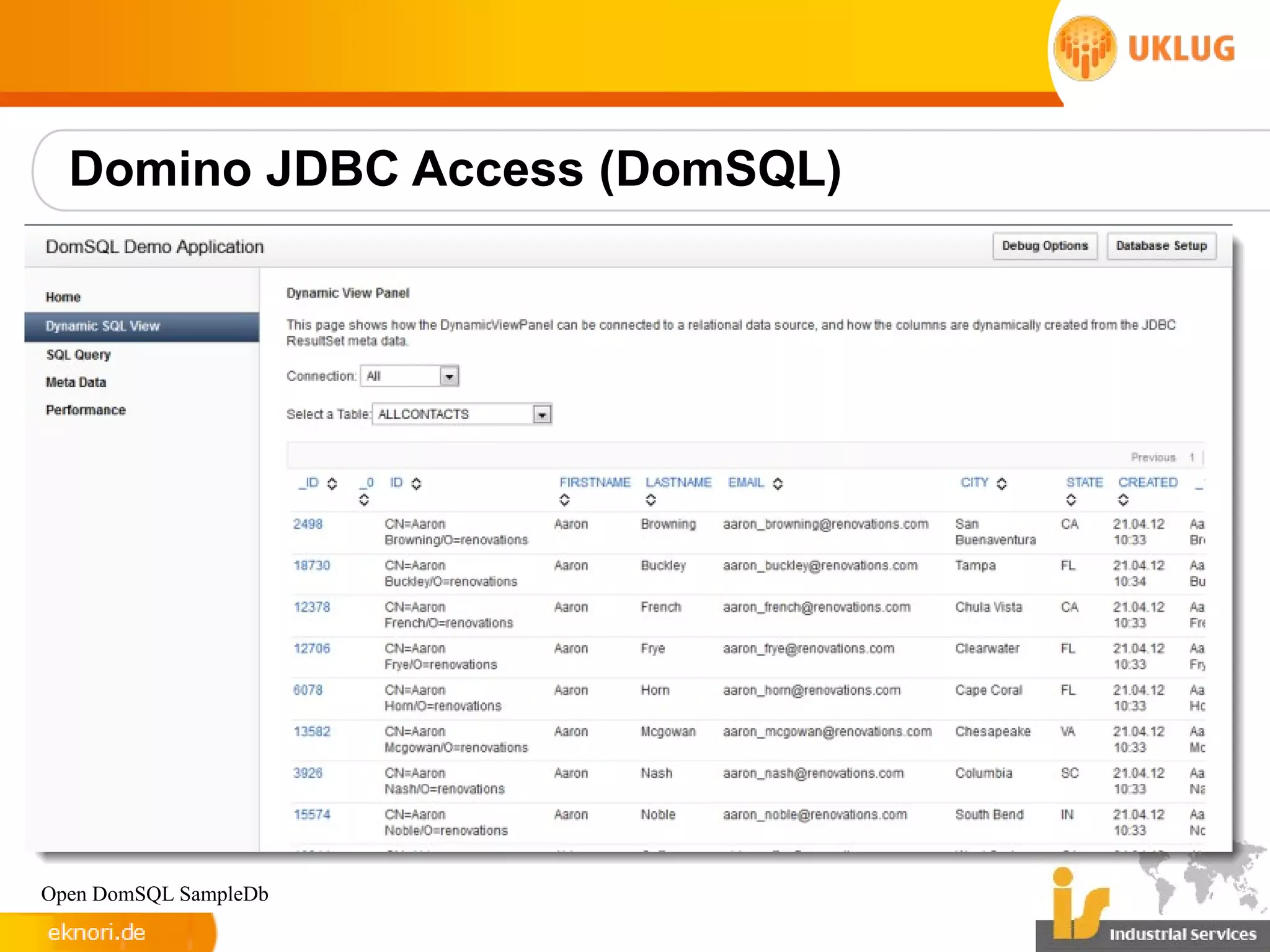Click aaron_frye@renovations.com email cell
Viewport: 1270px width, 952px height.
coord(809,649)
